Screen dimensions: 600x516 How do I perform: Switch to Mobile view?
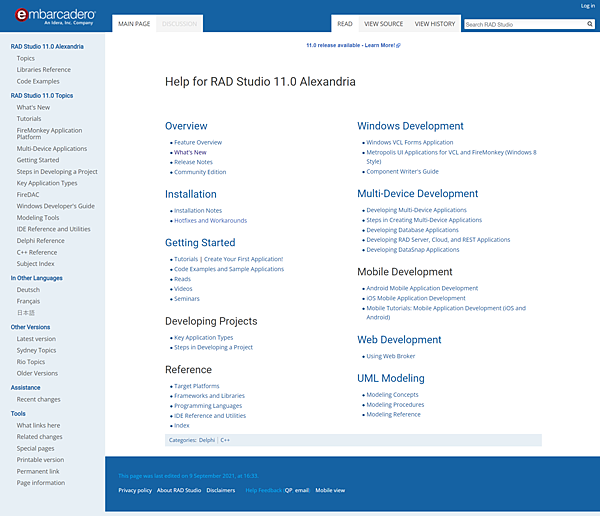(x=330, y=490)
